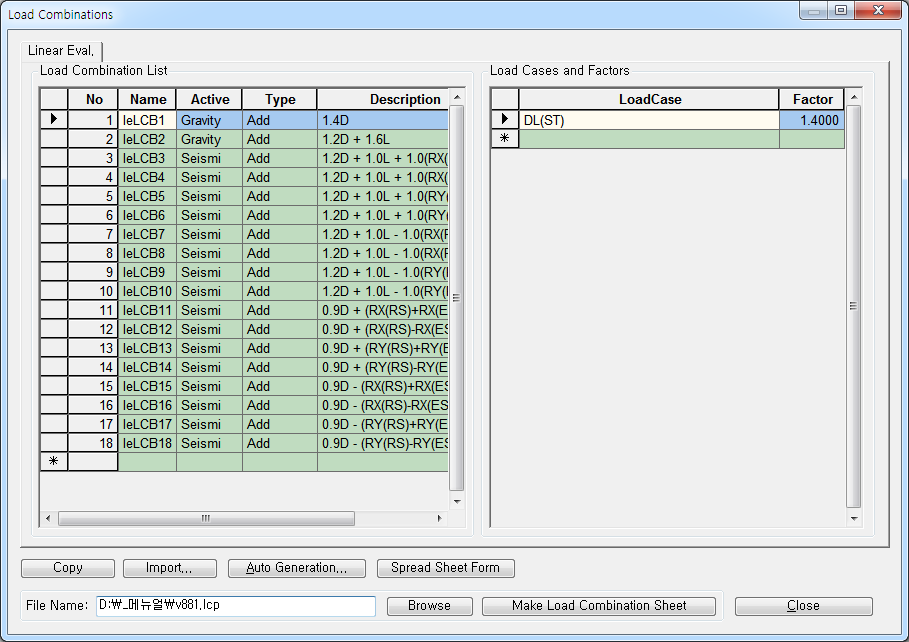Click the left arrow of horizontal scrollbar

click(x=48, y=518)
